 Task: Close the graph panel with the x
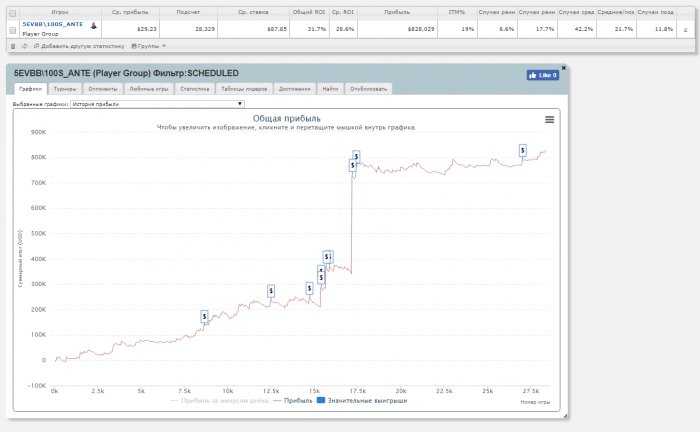click(x=563, y=68)
